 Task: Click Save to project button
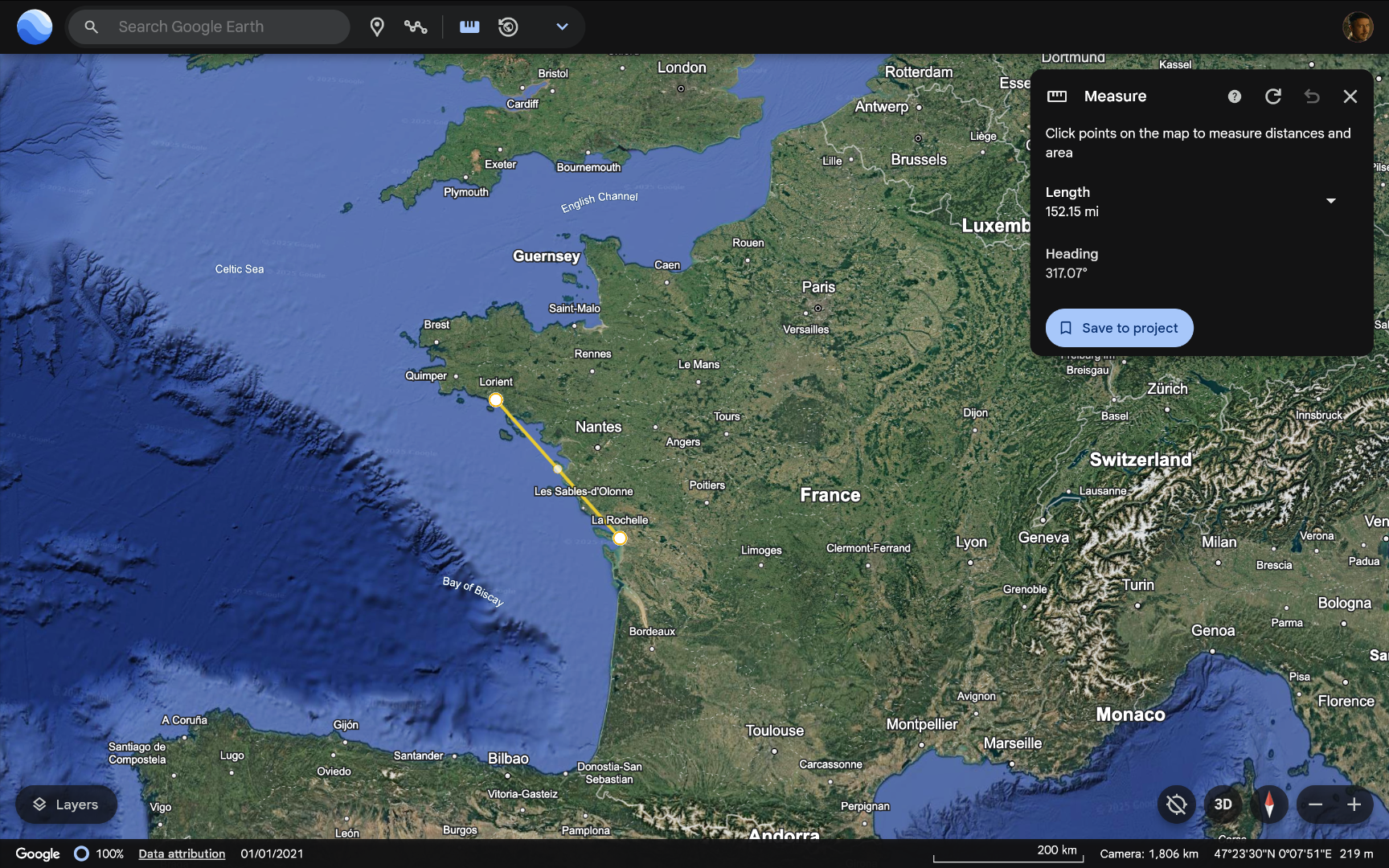[x=1119, y=328]
